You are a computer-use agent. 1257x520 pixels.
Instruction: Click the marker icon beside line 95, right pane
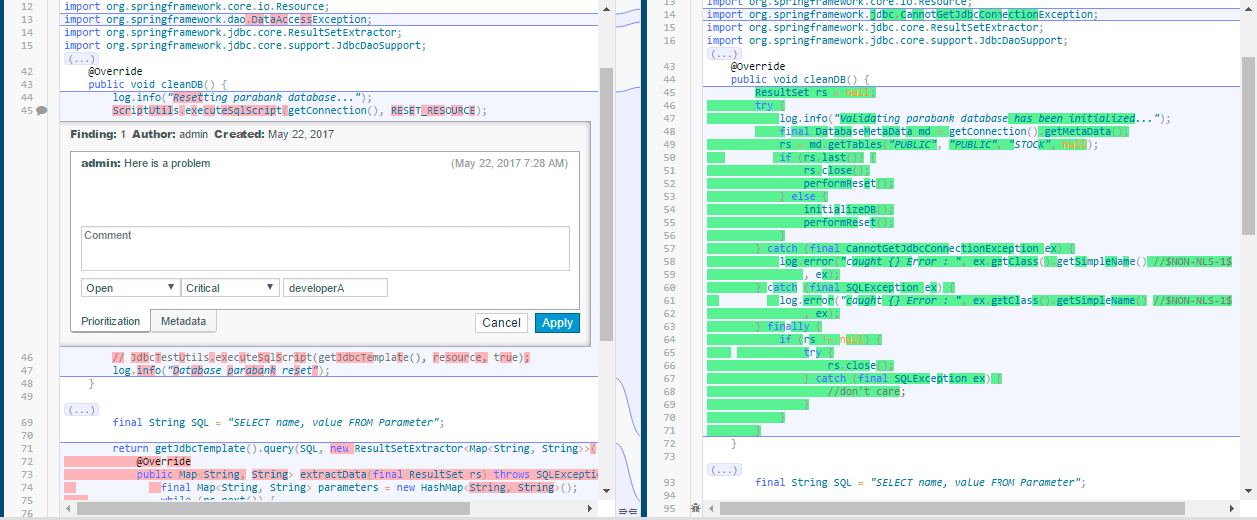[x=694, y=509]
